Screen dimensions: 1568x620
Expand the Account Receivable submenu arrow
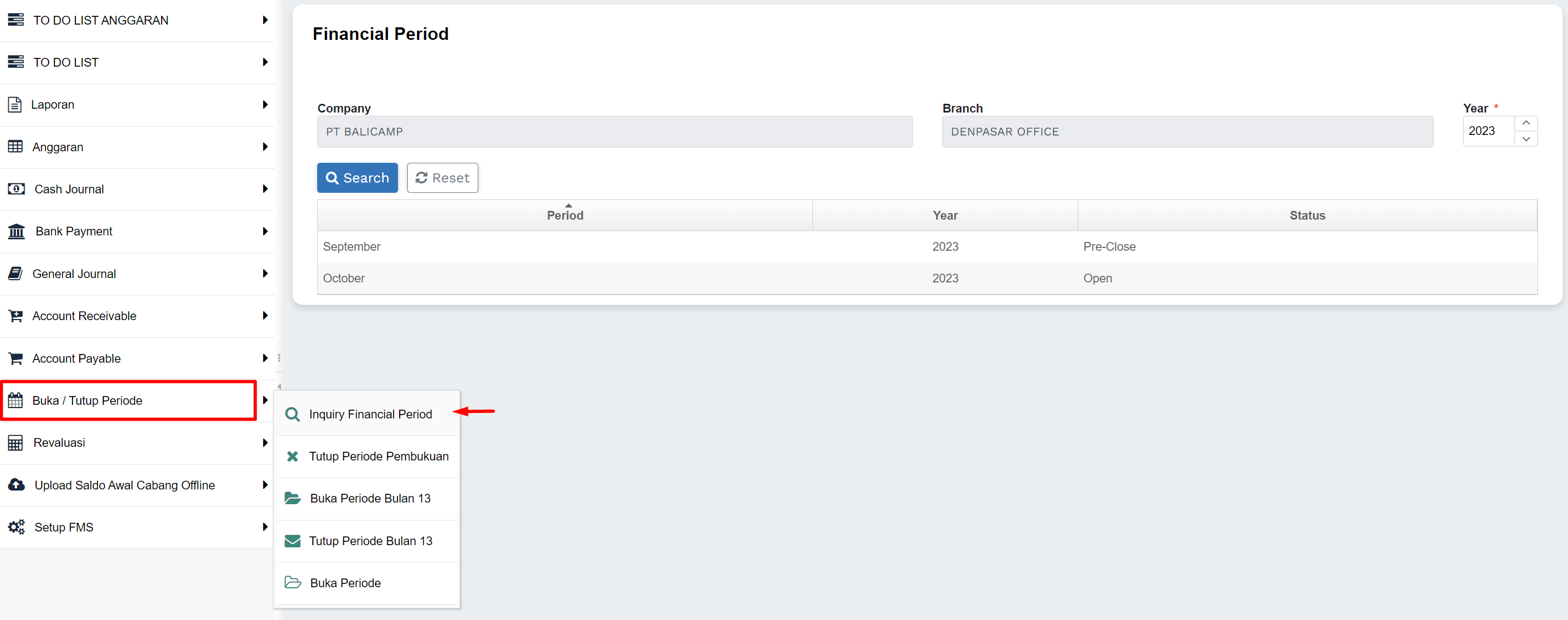tap(265, 316)
